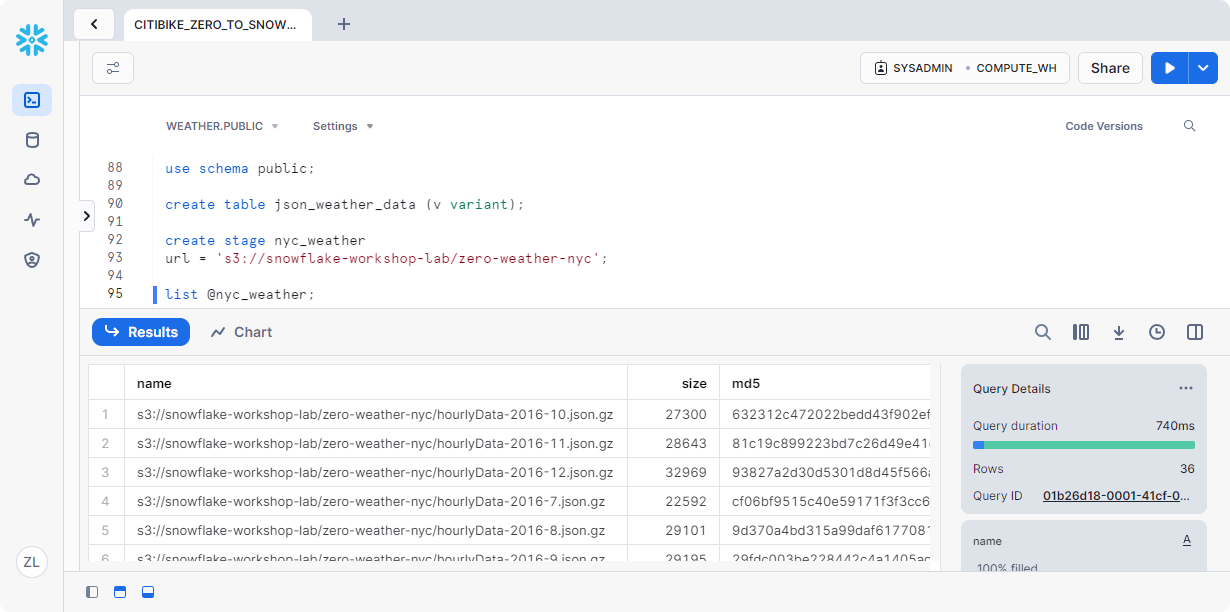
Task: Open the Admin shield icon in sidebar
Action: (32, 260)
